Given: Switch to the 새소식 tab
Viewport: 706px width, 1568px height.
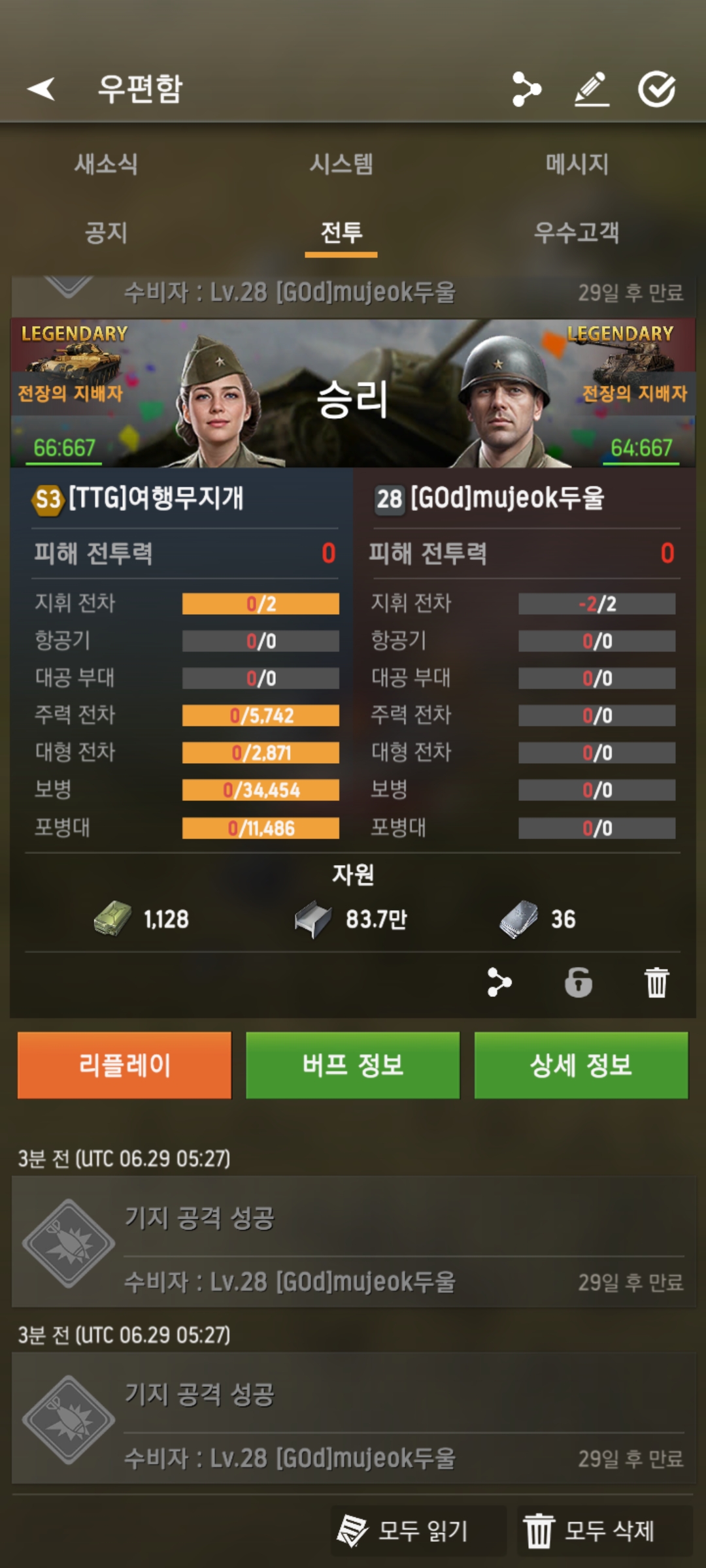Looking at the screenshot, I should click(106, 164).
